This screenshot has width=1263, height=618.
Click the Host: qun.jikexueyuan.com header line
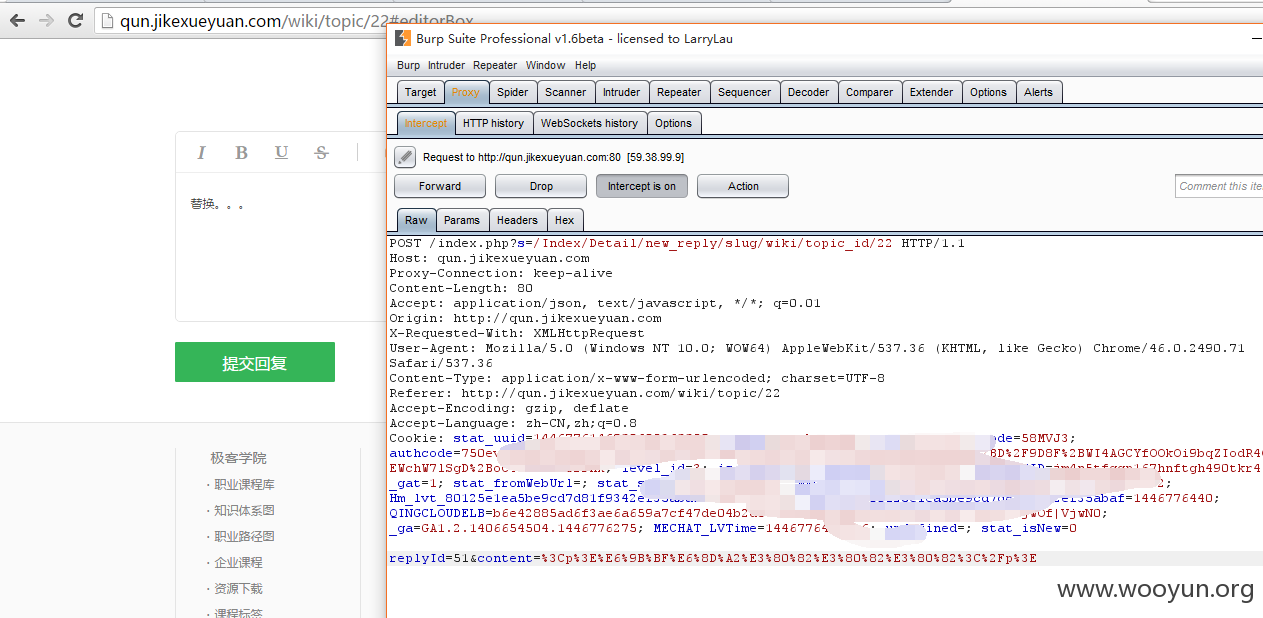pyautogui.click(x=489, y=258)
